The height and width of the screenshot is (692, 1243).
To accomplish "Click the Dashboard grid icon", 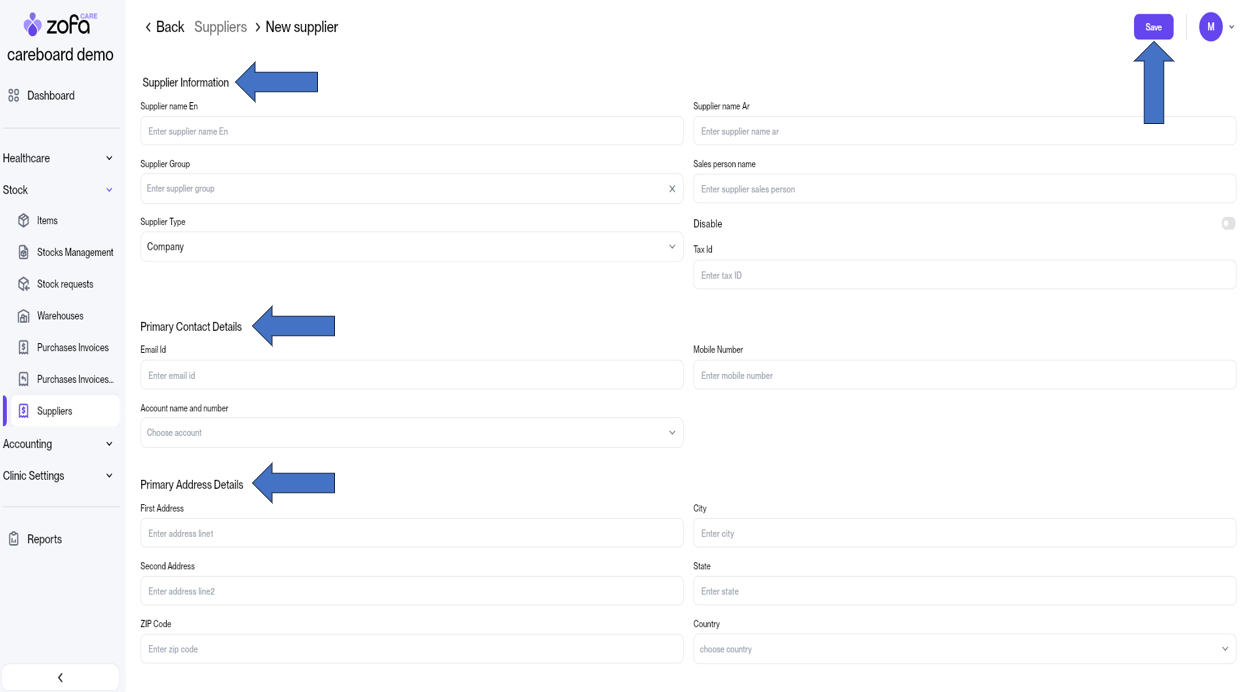I will pos(14,96).
